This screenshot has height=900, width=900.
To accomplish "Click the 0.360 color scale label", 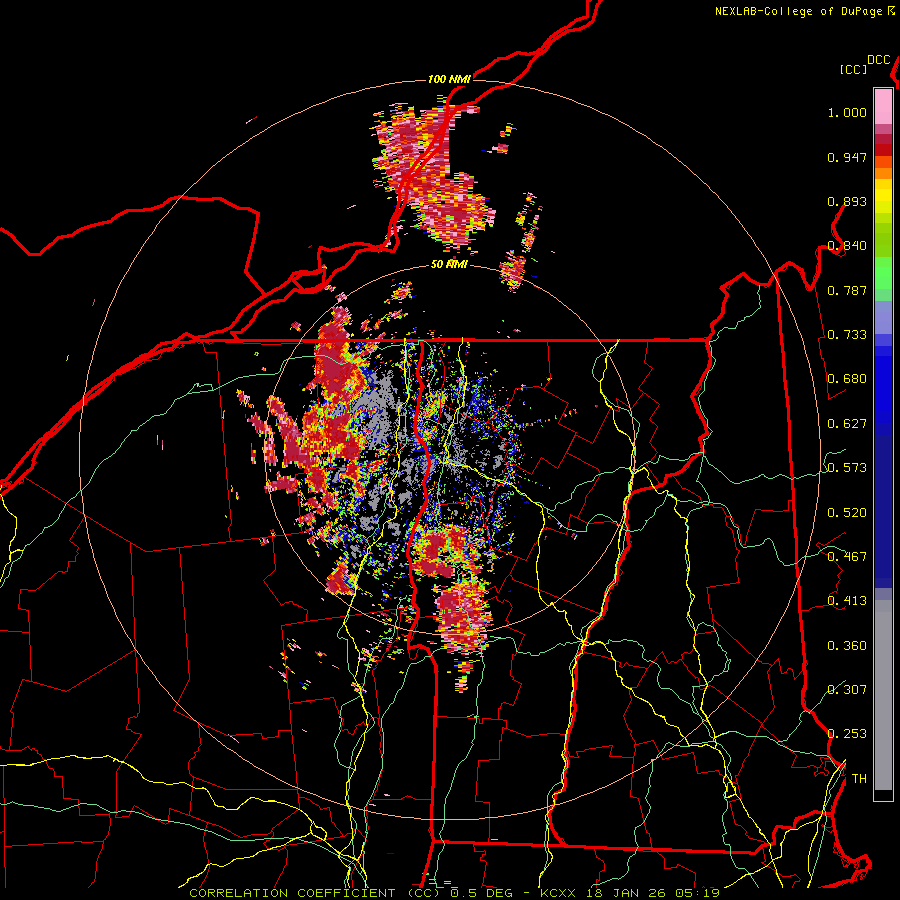I will [847, 645].
